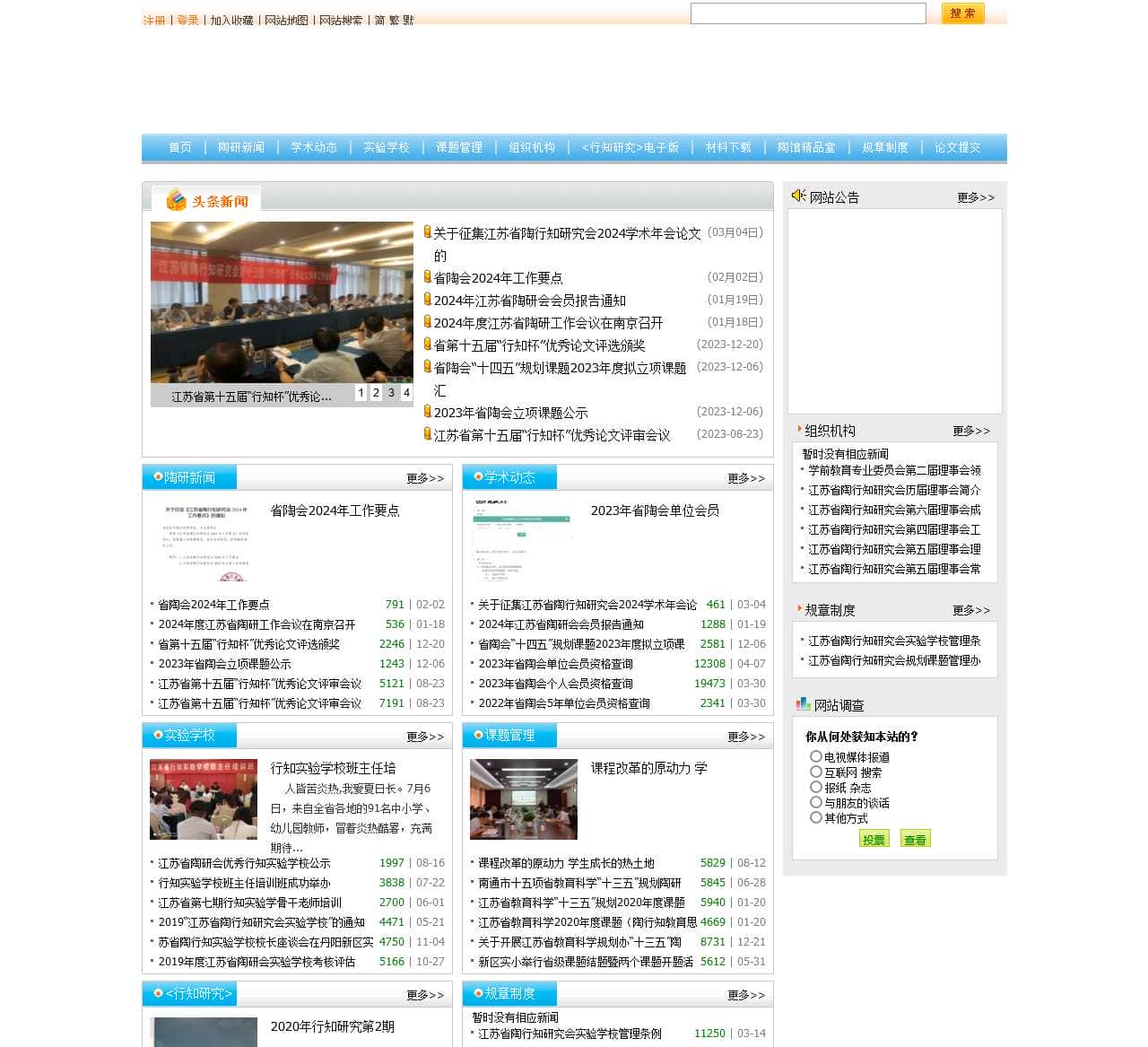Select 材料下载 in the navigation bar
Viewport: 1148px width, 1047px height.
pos(728,147)
